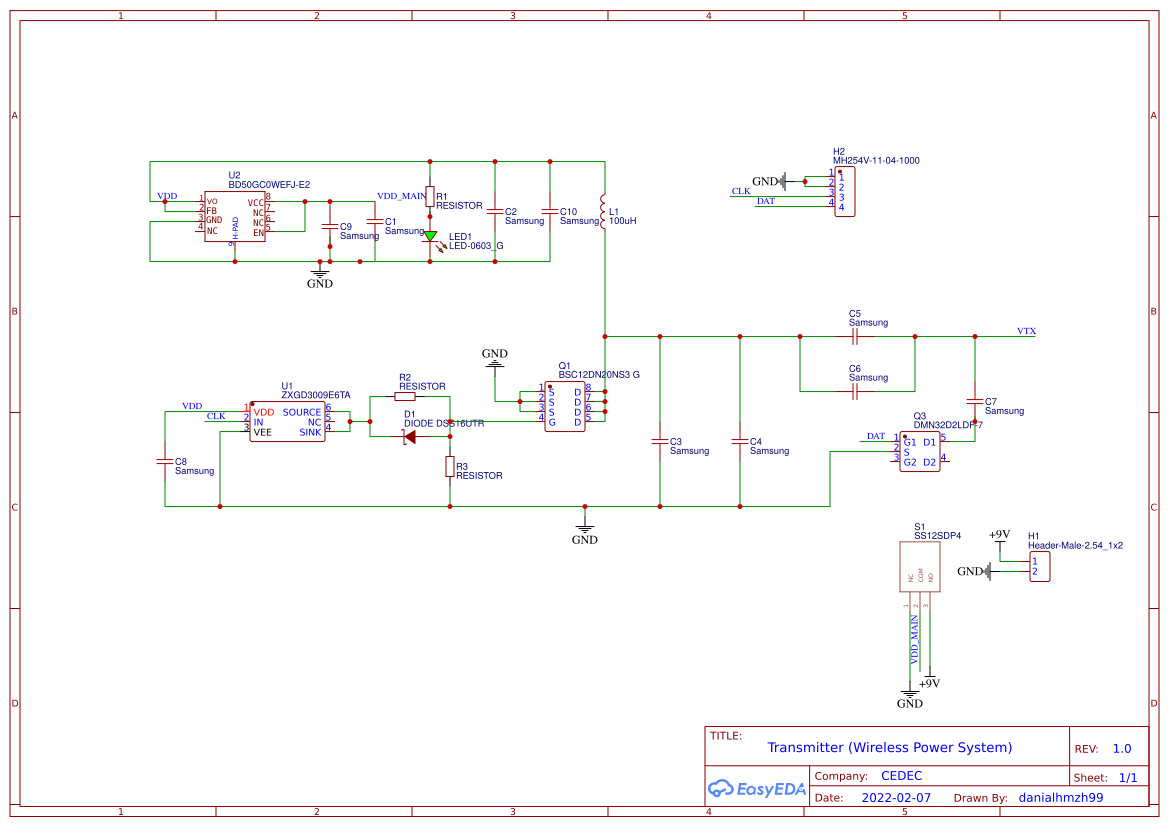Click the CLK net label near H2
This screenshot has height=828, width=1169.
pos(739,191)
